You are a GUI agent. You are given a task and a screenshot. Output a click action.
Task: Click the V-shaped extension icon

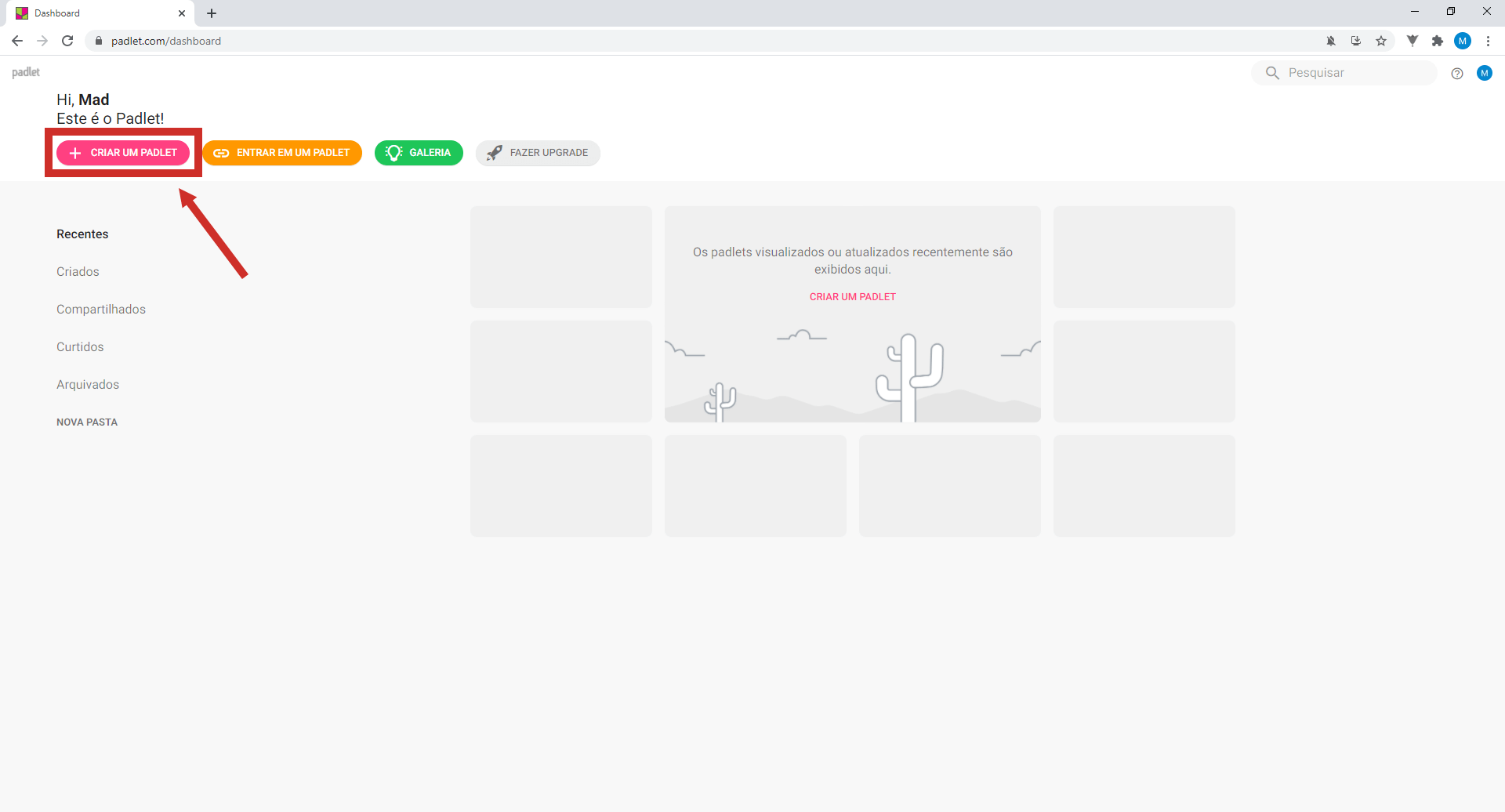coord(1413,41)
